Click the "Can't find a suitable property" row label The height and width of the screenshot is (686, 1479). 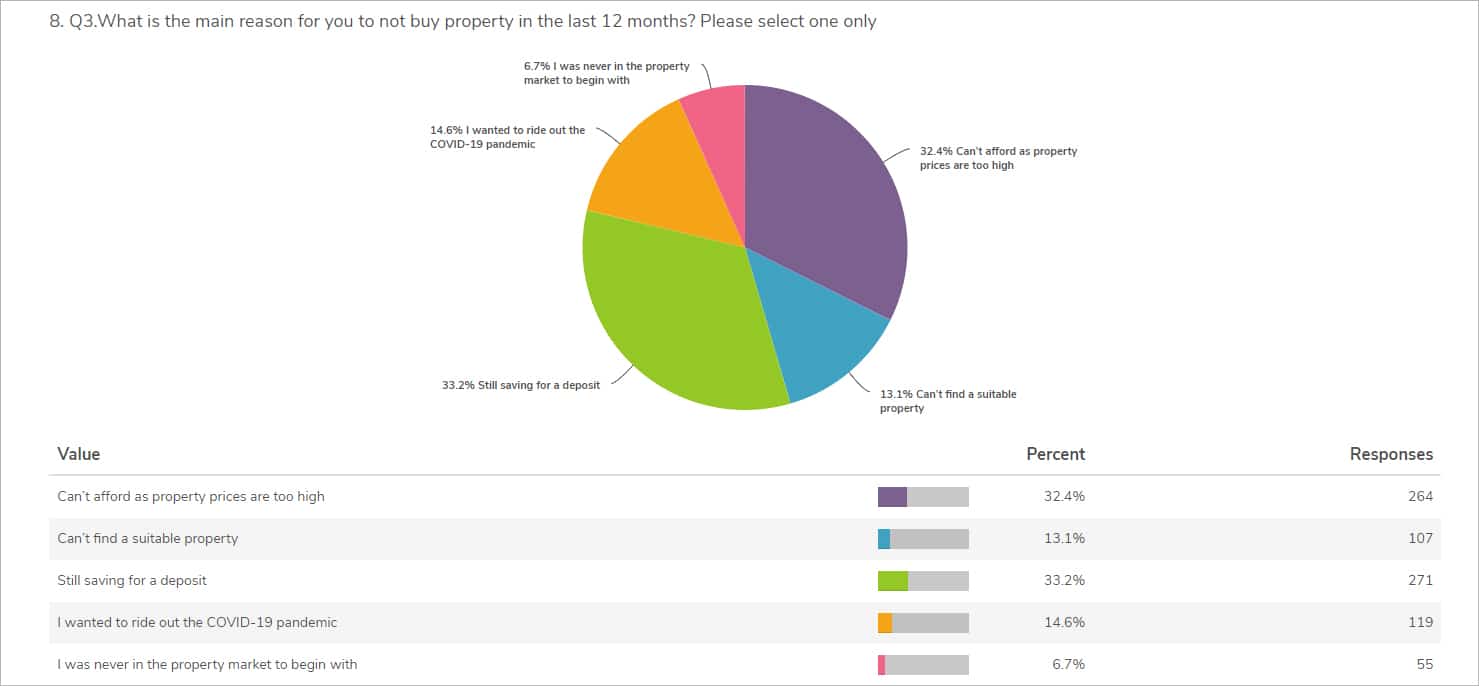pyautogui.click(x=148, y=538)
